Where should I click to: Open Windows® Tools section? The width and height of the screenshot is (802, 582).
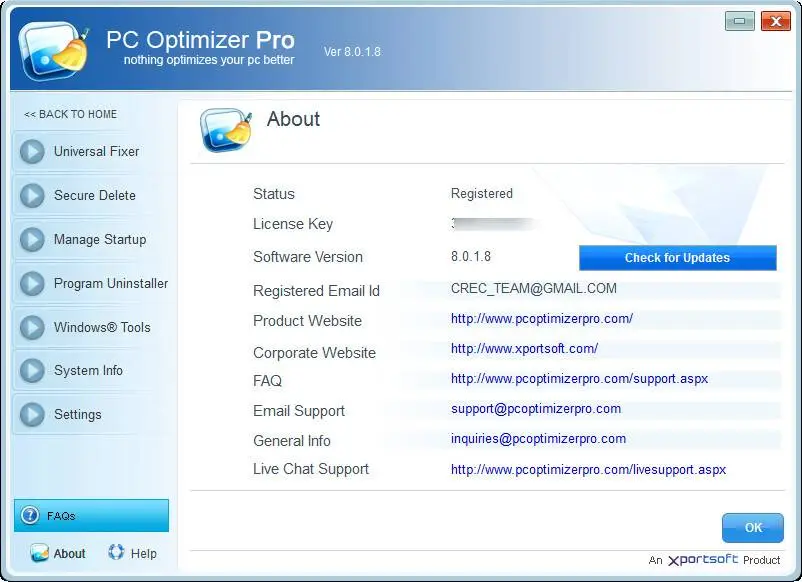click(95, 327)
